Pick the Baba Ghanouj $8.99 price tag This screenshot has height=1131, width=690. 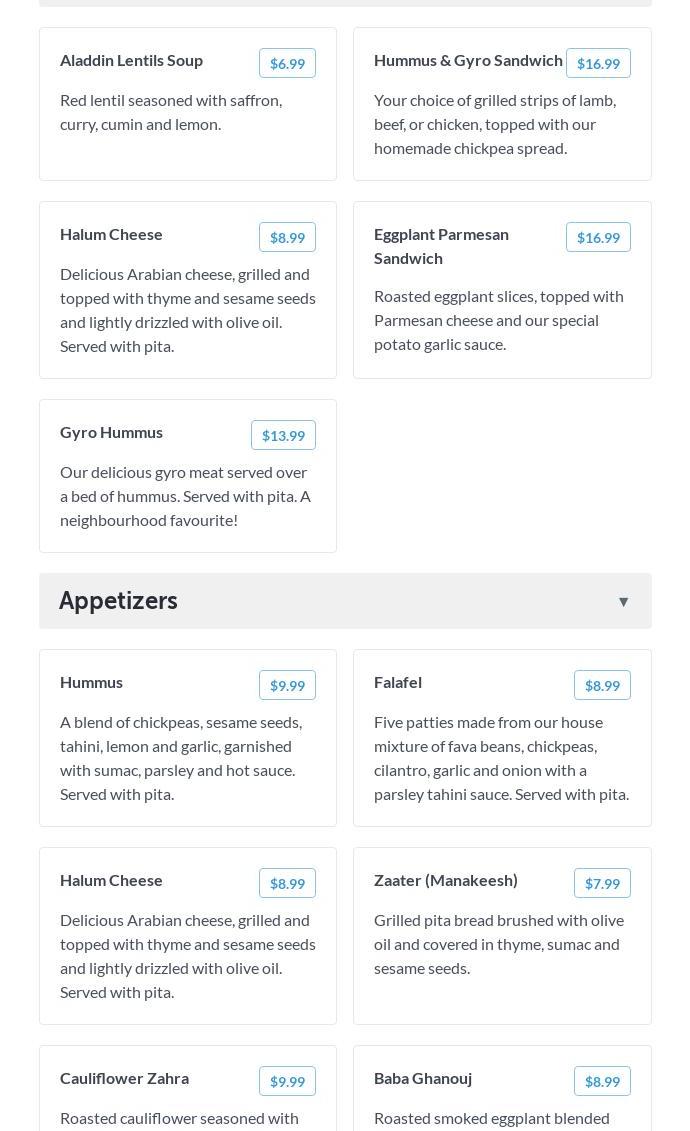(602, 1081)
